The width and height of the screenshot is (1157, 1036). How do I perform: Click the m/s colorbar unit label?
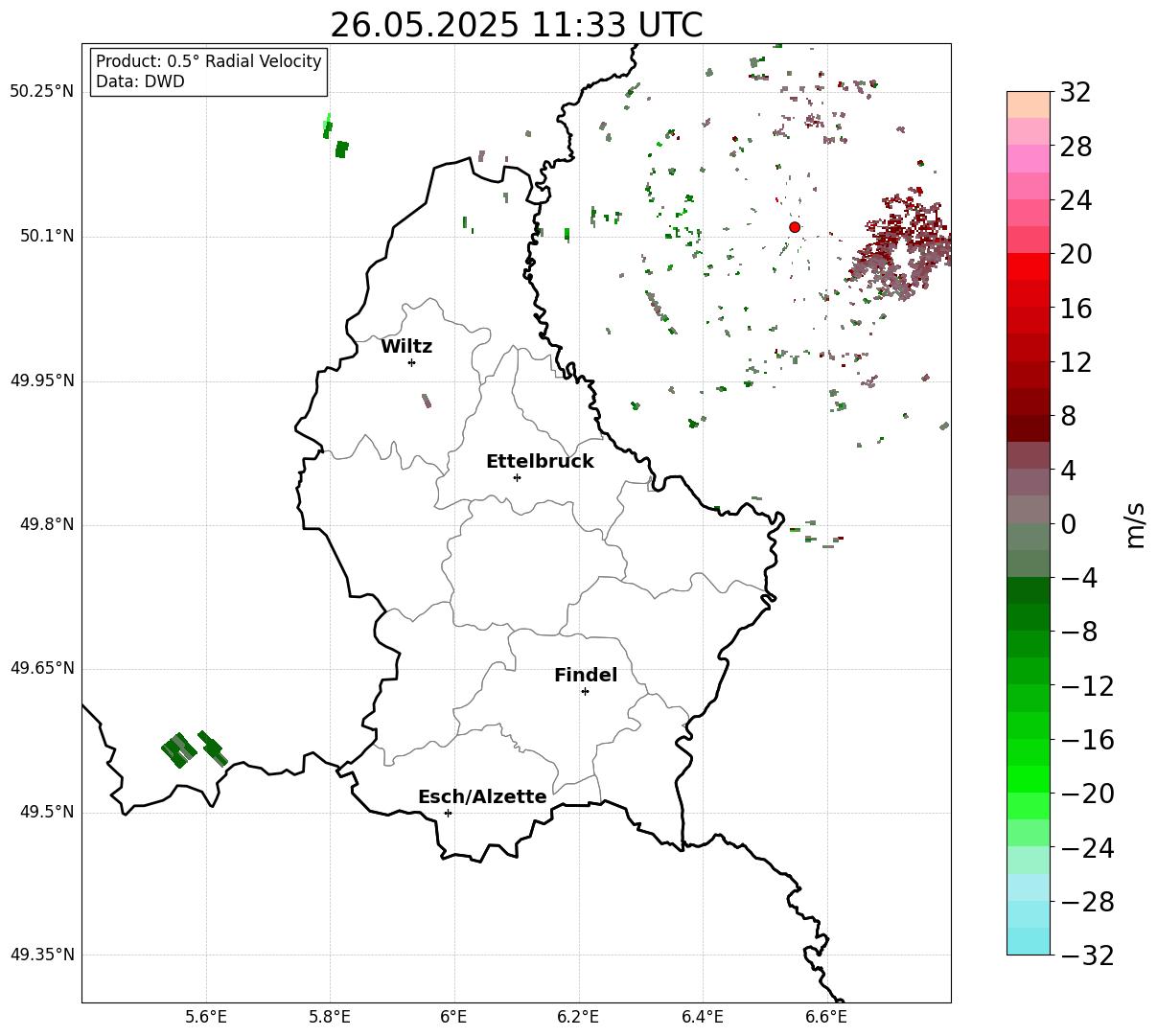(x=1135, y=523)
